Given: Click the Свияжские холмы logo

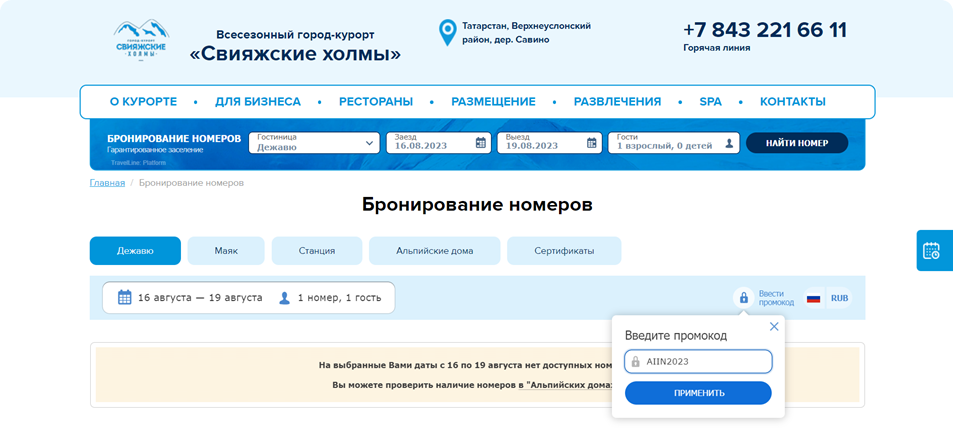Looking at the screenshot, I should click(x=142, y=39).
